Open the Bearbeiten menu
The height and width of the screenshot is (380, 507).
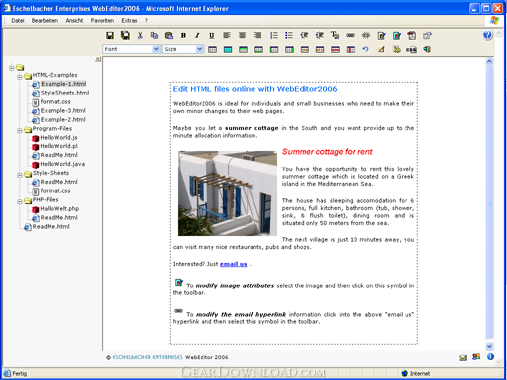[45, 21]
